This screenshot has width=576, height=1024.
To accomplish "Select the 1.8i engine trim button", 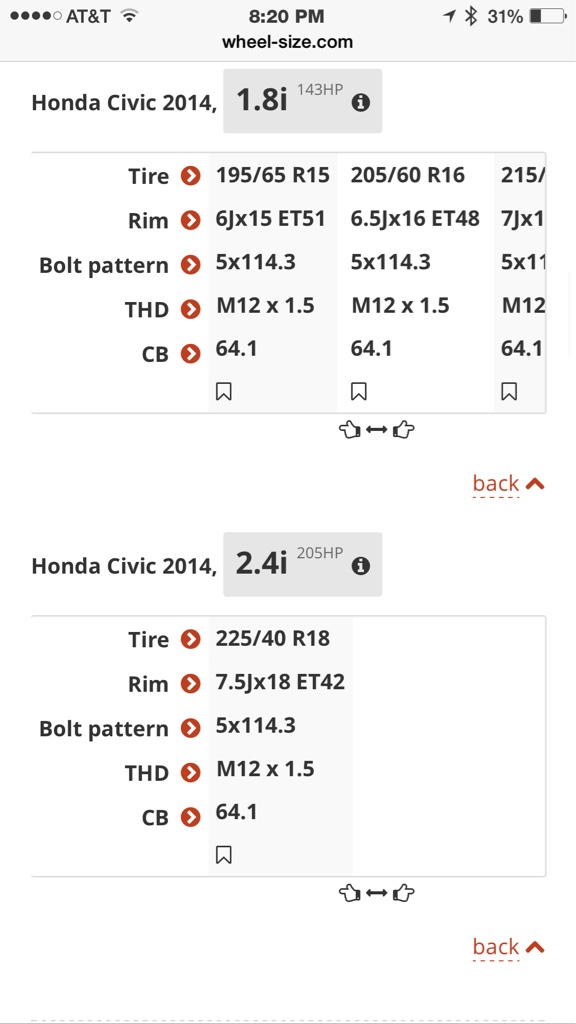I will click(302, 101).
